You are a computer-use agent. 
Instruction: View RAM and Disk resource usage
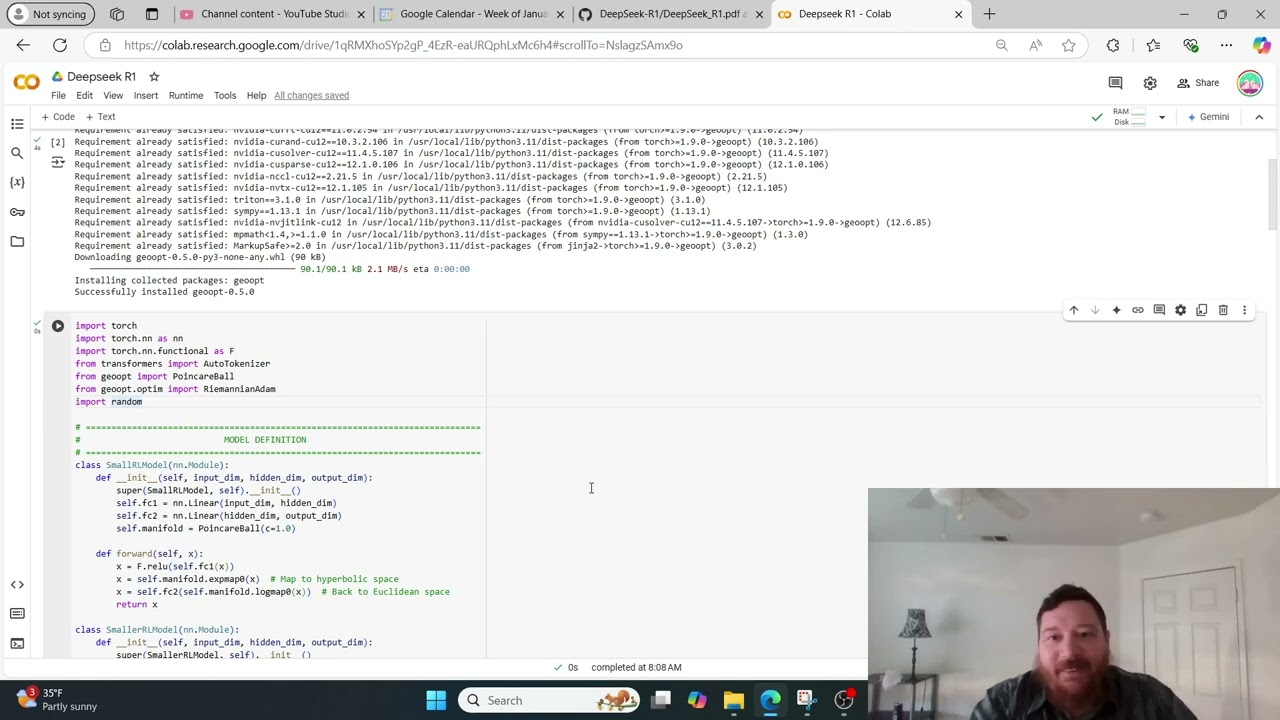1129,117
